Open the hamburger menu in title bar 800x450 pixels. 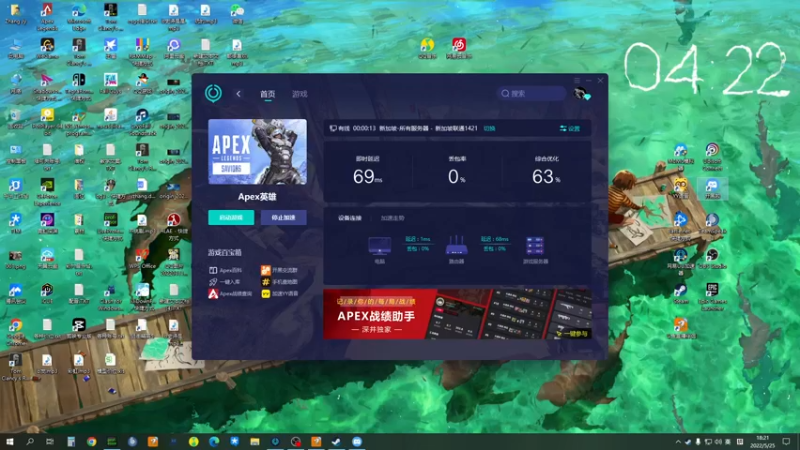tap(577, 81)
